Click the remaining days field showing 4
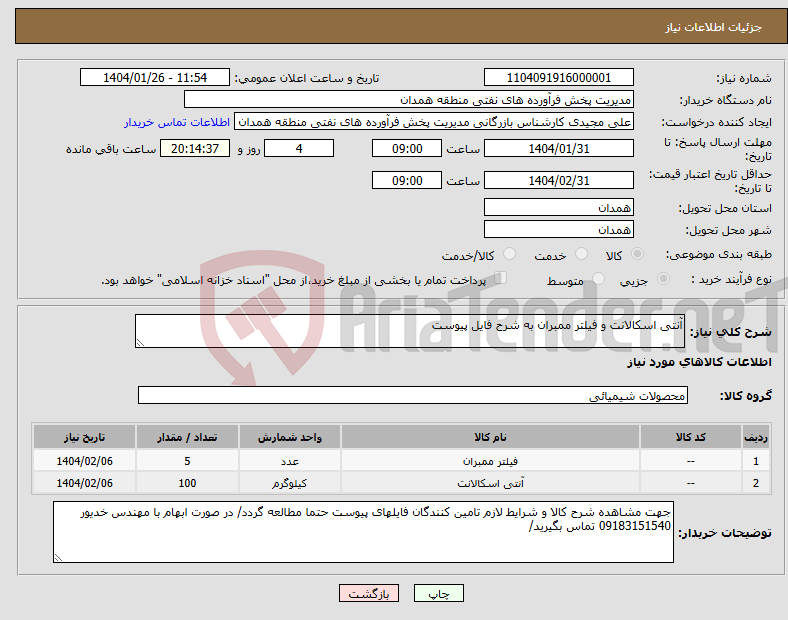Screen dimensions: 788x620 [x=299, y=149]
